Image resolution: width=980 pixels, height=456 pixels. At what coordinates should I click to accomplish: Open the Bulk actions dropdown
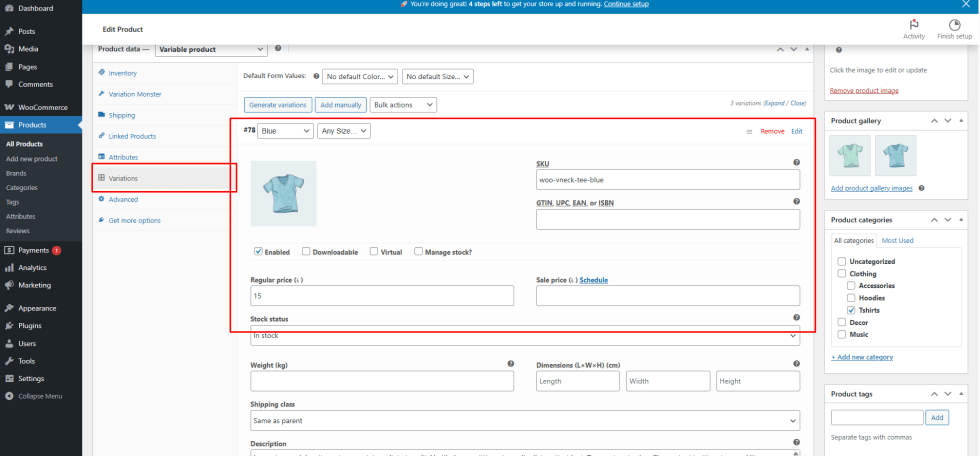[404, 104]
